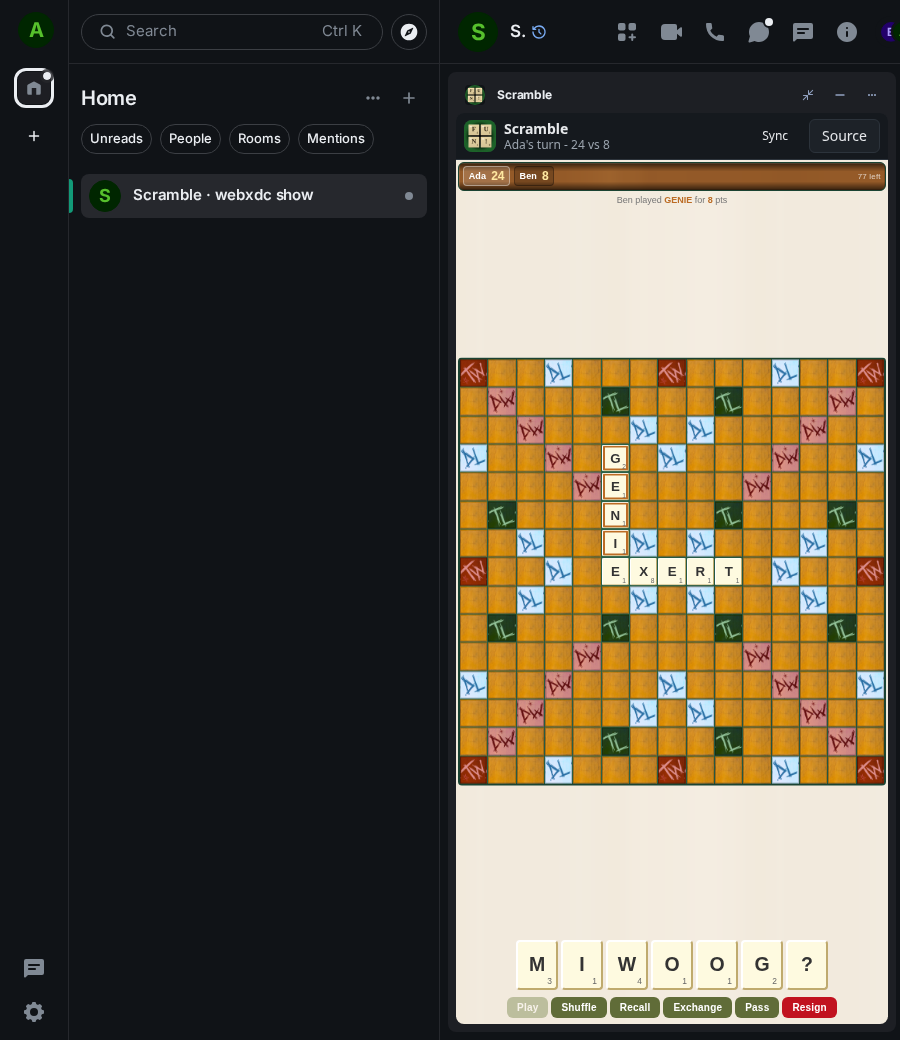Click the "77 left" tile counter
This screenshot has width=900, height=1040.
pyautogui.click(x=869, y=176)
